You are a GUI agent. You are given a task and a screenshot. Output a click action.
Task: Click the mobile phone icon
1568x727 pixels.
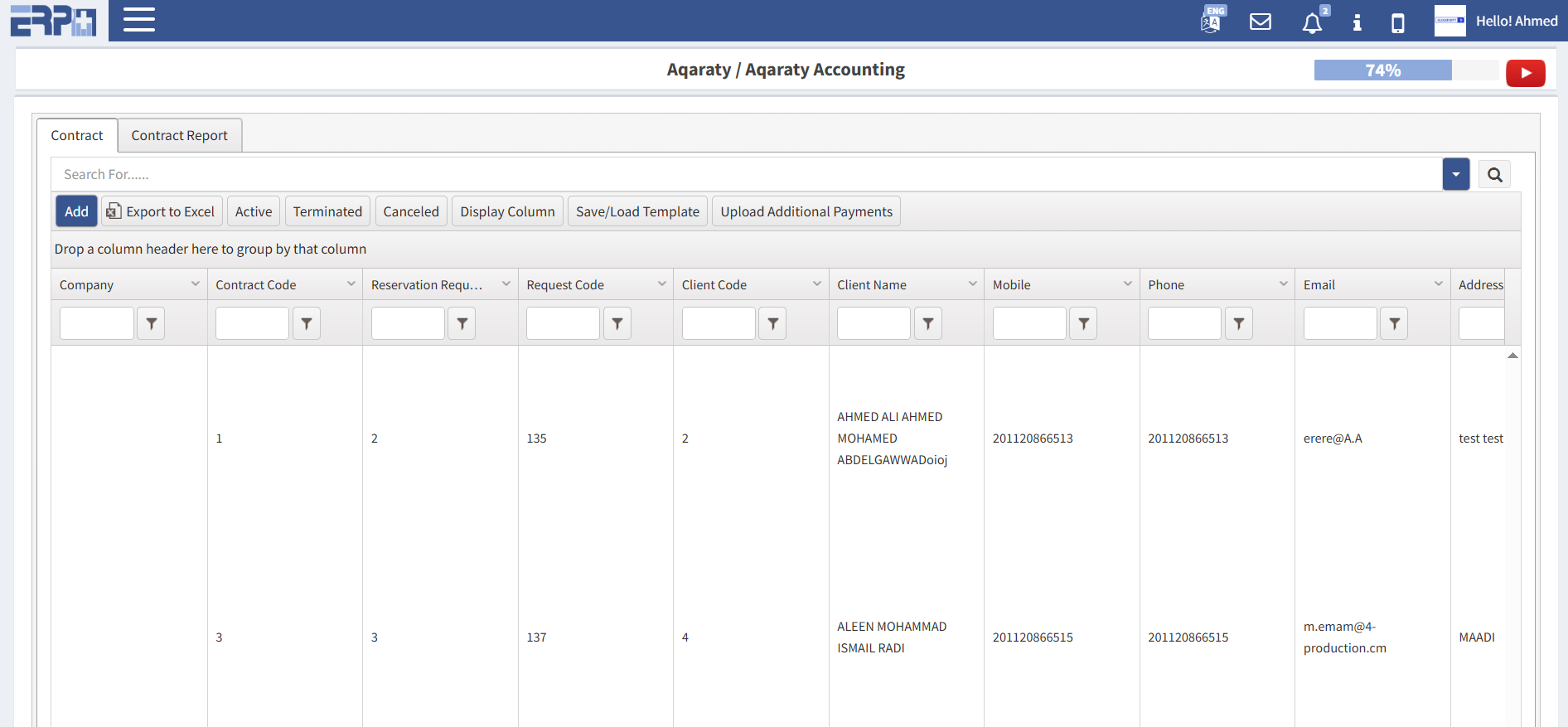(1398, 22)
